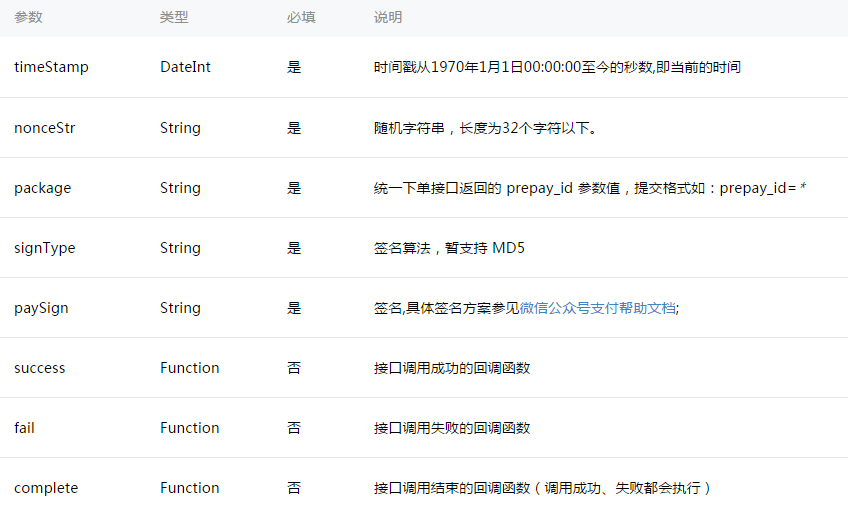Click the 类型 column header
The height and width of the screenshot is (516, 848).
tap(174, 18)
